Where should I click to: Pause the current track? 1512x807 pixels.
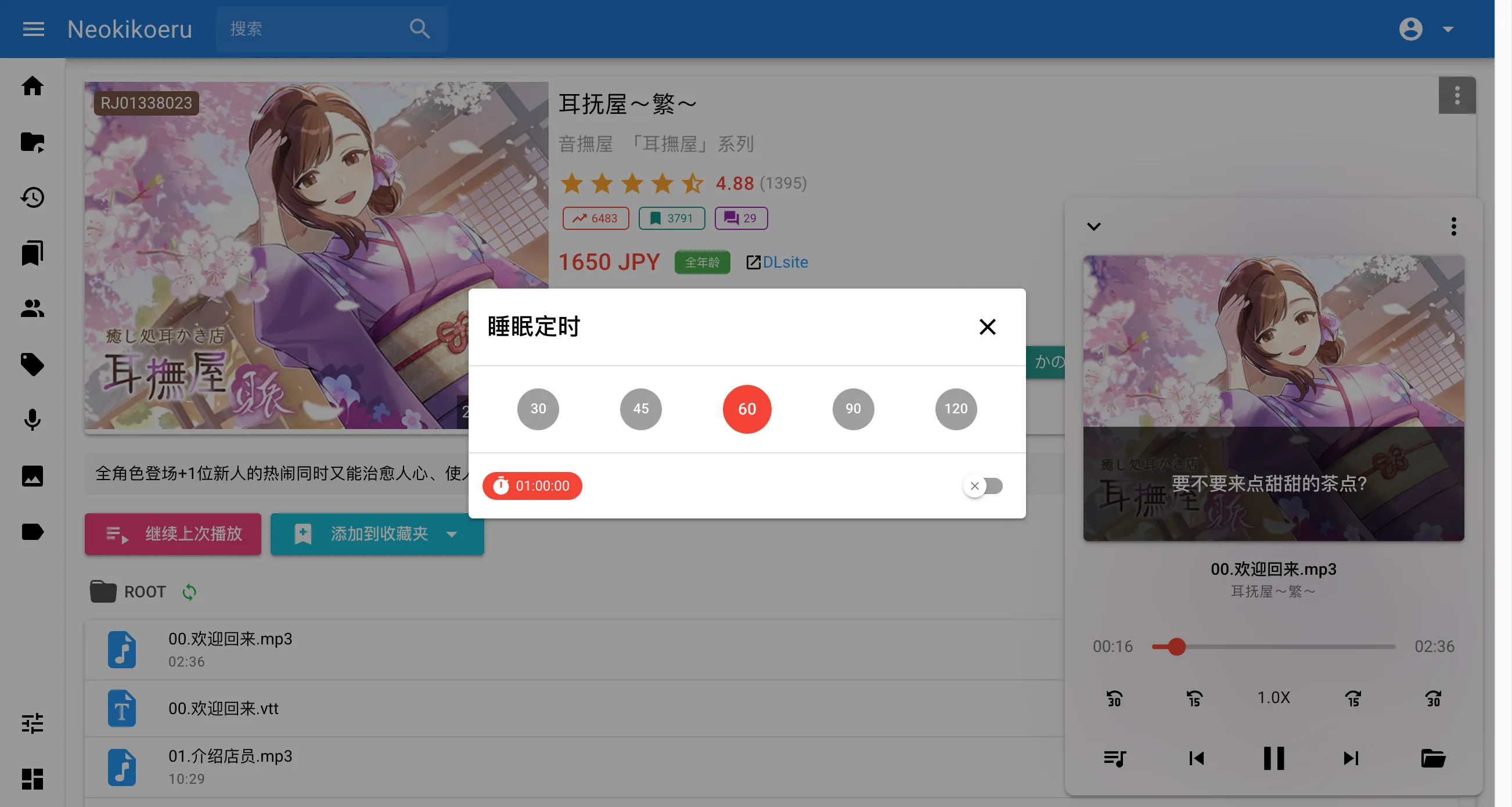point(1274,758)
